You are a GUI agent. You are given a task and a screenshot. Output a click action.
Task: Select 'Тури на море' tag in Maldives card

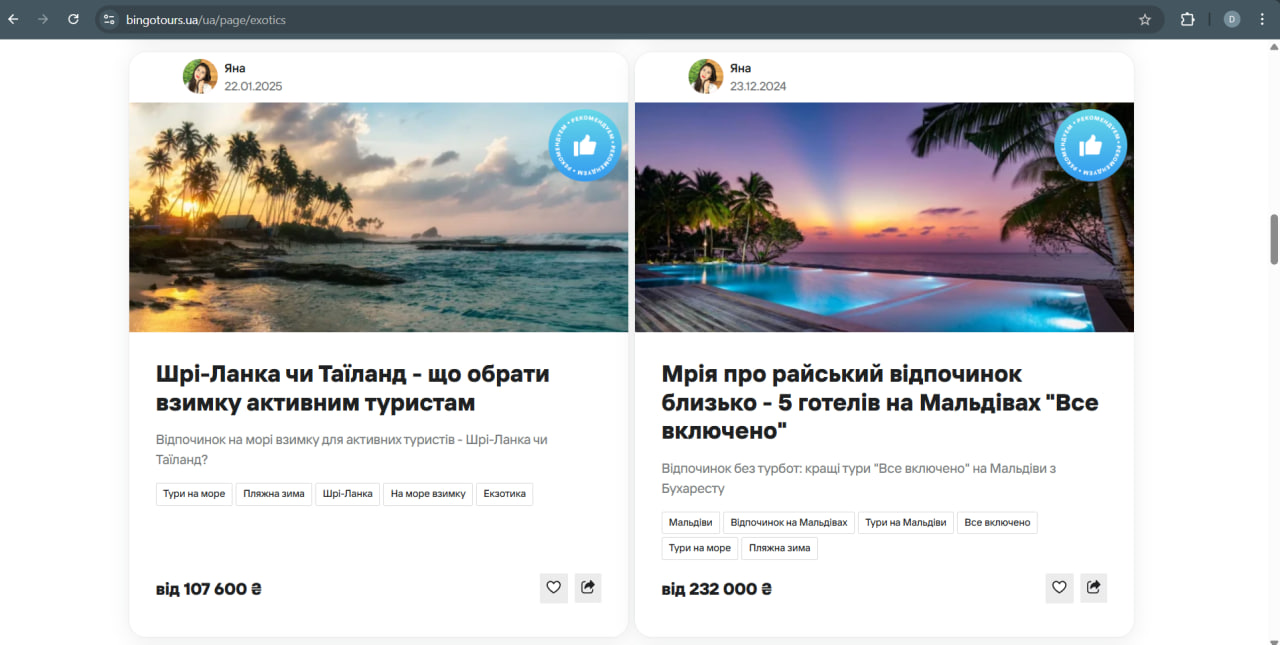coord(700,548)
